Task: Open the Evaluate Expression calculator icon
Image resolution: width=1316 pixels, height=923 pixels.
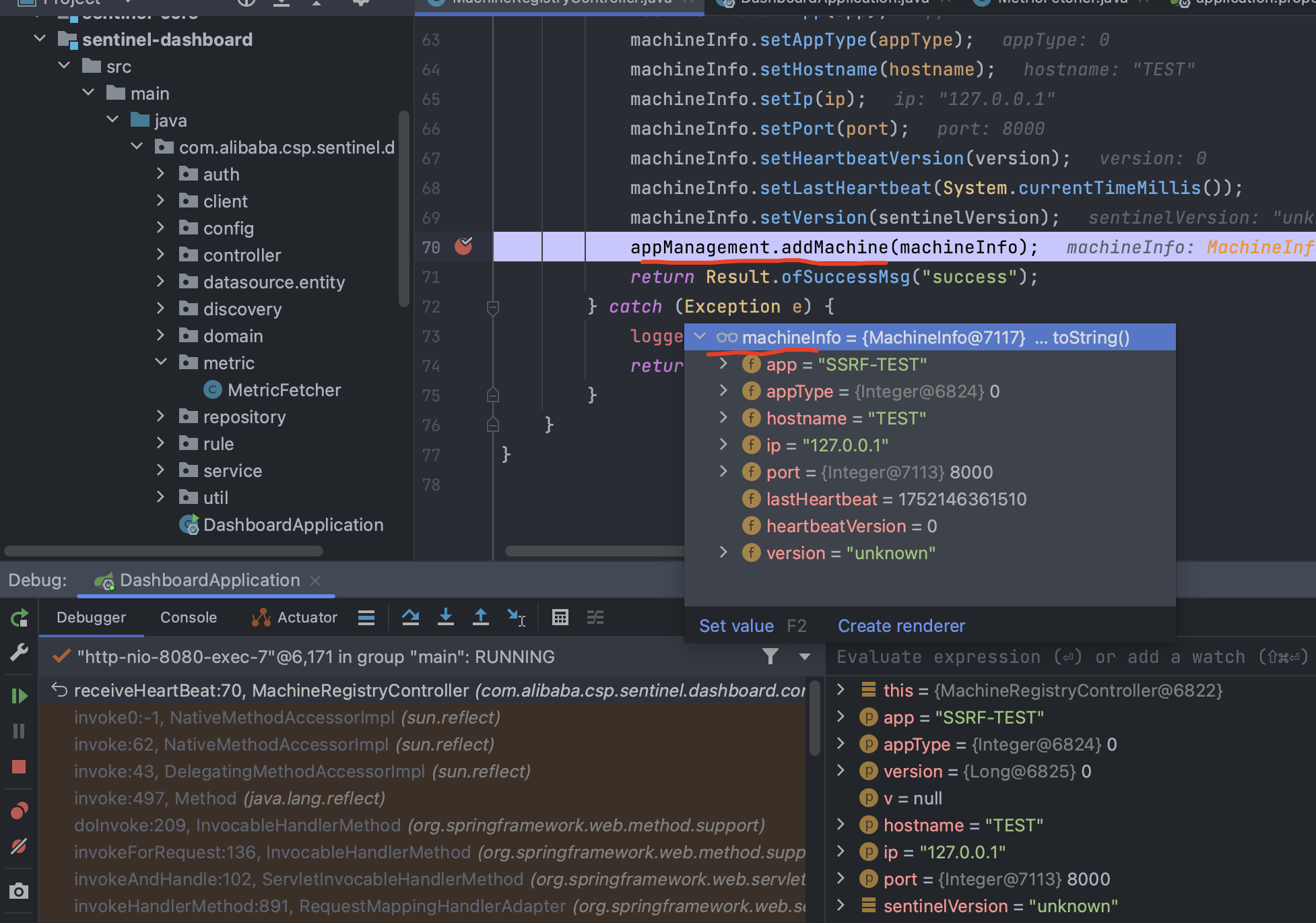Action: (560, 617)
